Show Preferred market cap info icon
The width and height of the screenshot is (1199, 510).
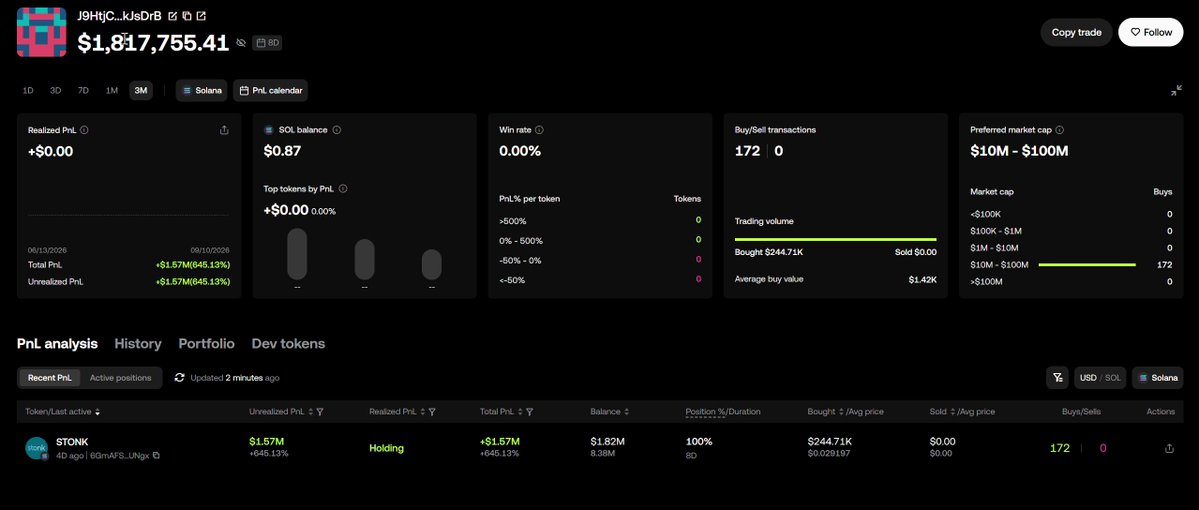pyautogui.click(x=1059, y=130)
